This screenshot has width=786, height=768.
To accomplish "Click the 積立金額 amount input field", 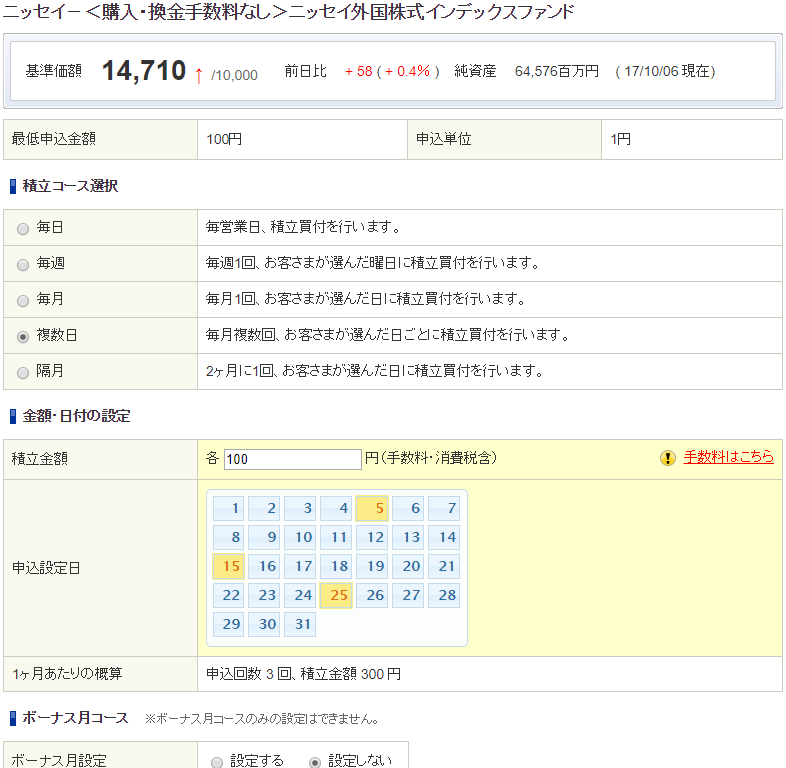I will [293, 459].
